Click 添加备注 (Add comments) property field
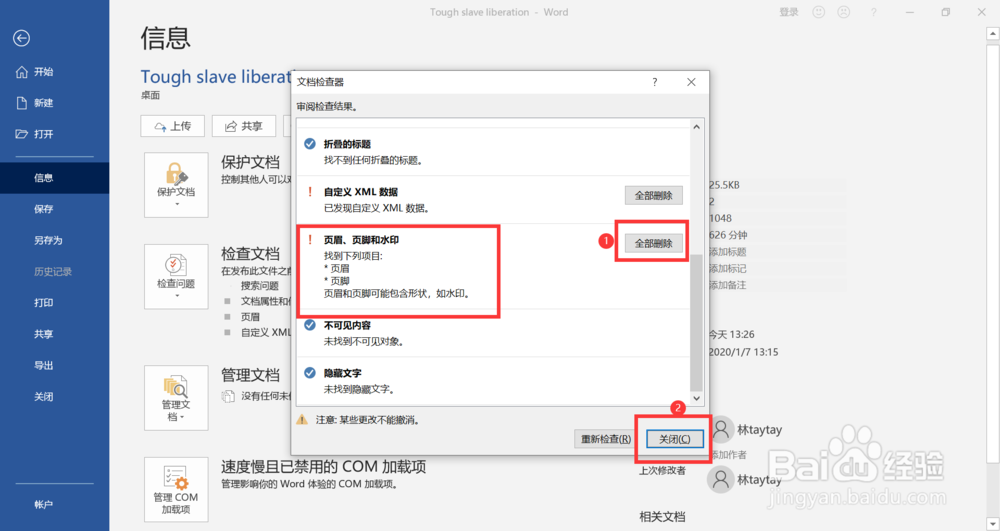1000x531 pixels. coord(728,285)
